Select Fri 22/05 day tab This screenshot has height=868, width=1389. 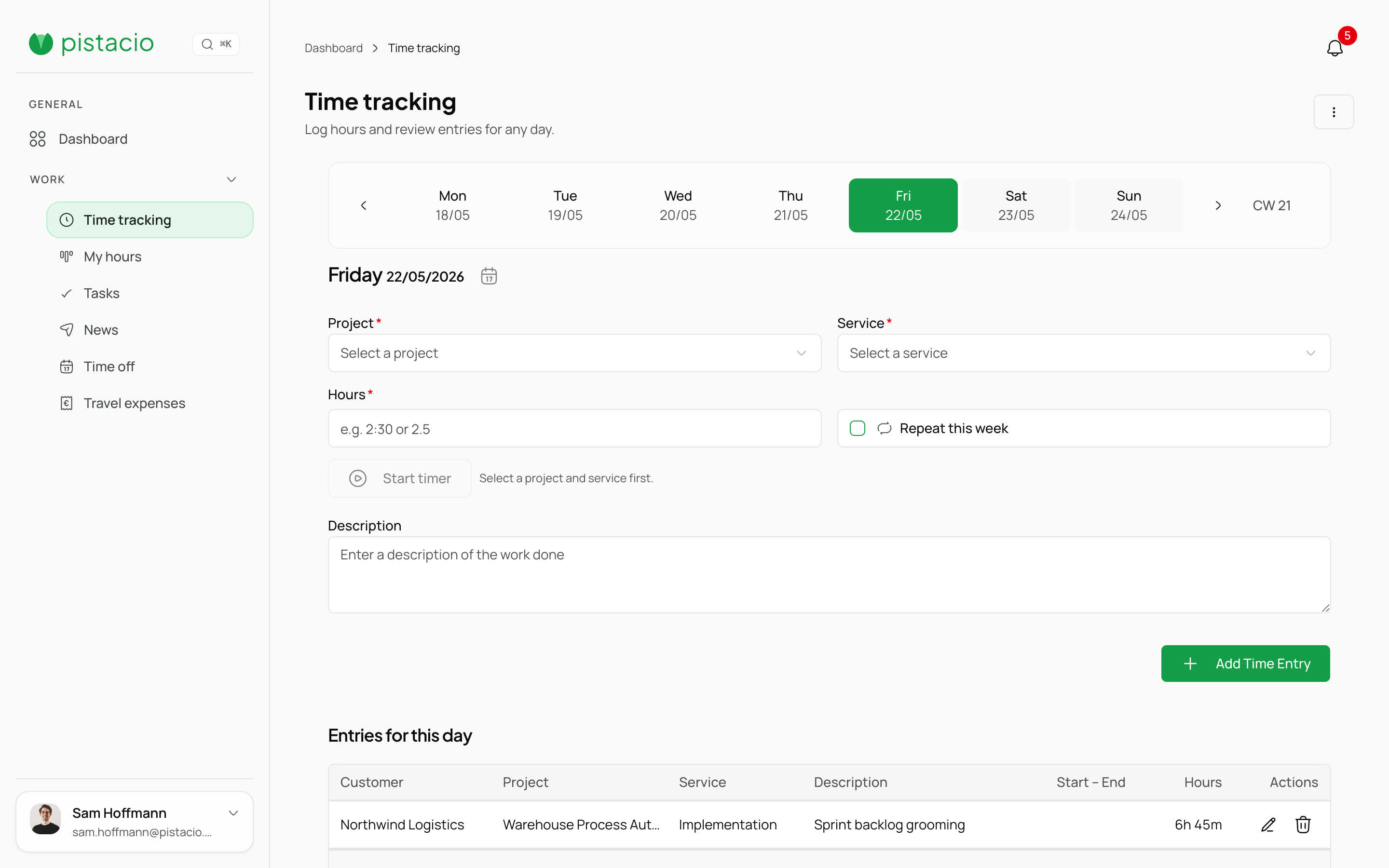903,205
